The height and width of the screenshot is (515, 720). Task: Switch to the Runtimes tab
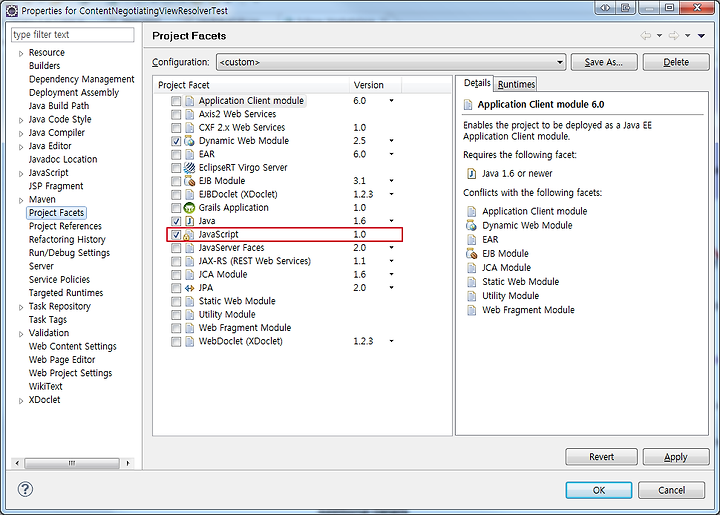[516, 84]
